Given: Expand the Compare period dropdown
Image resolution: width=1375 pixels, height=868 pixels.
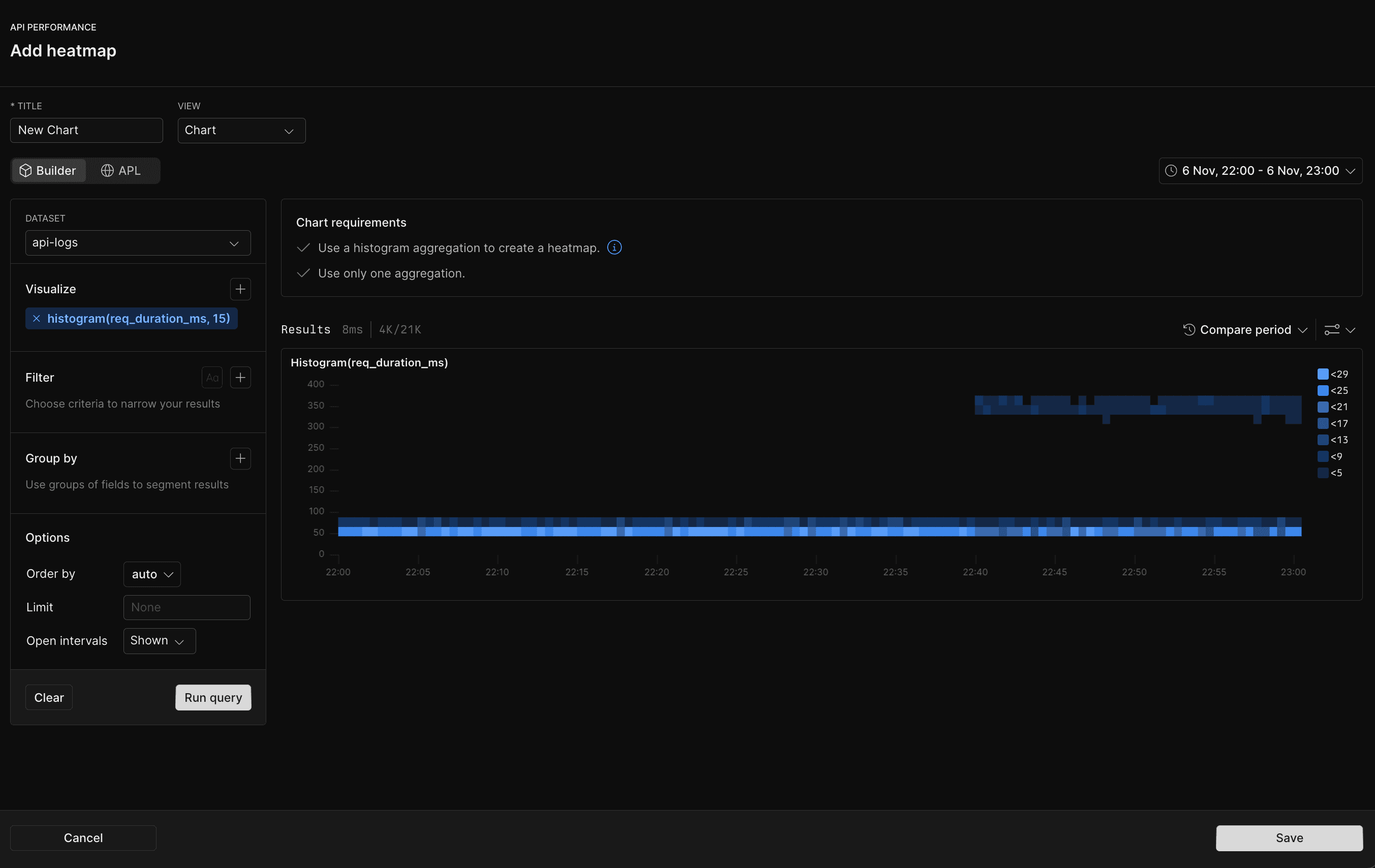Looking at the screenshot, I should click(x=1245, y=329).
